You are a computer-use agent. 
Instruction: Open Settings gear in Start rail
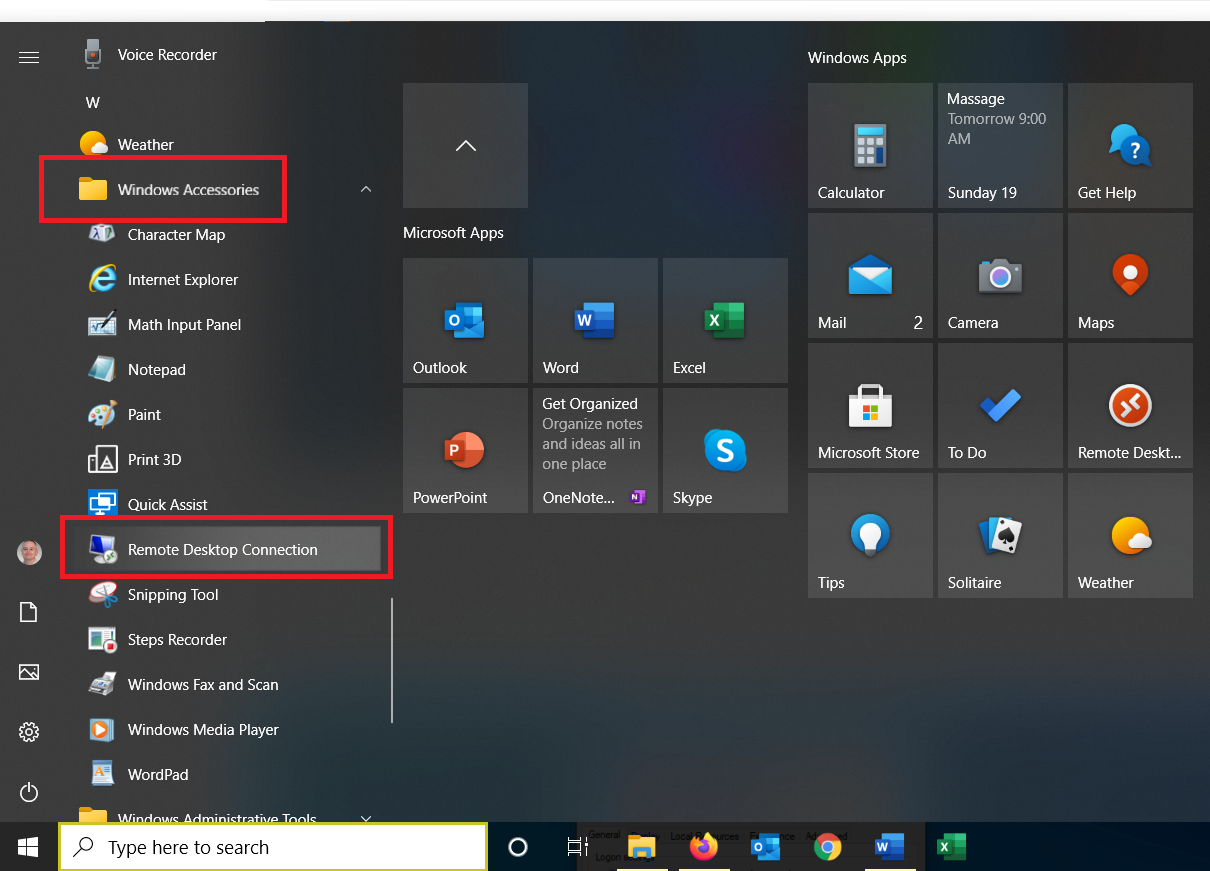click(x=29, y=733)
